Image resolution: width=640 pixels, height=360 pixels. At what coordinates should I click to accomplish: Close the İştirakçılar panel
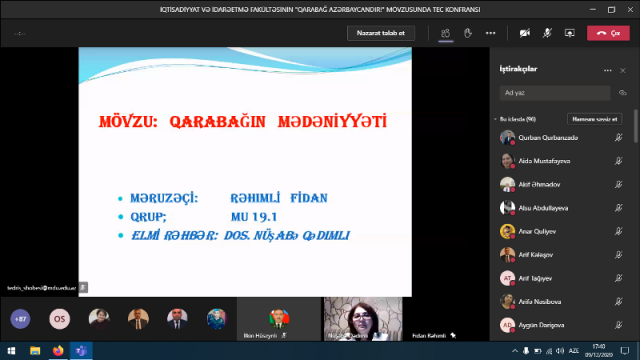coord(623,71)
